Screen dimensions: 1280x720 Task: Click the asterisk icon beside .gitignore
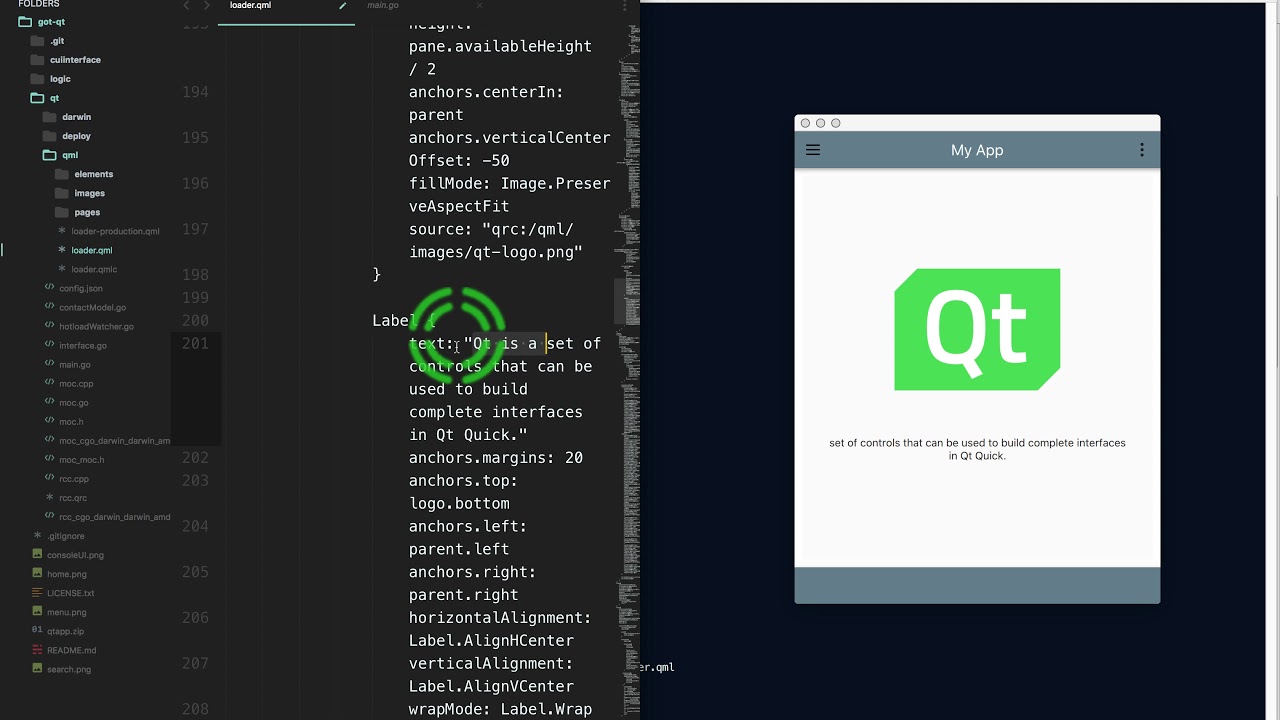[38, 536]
